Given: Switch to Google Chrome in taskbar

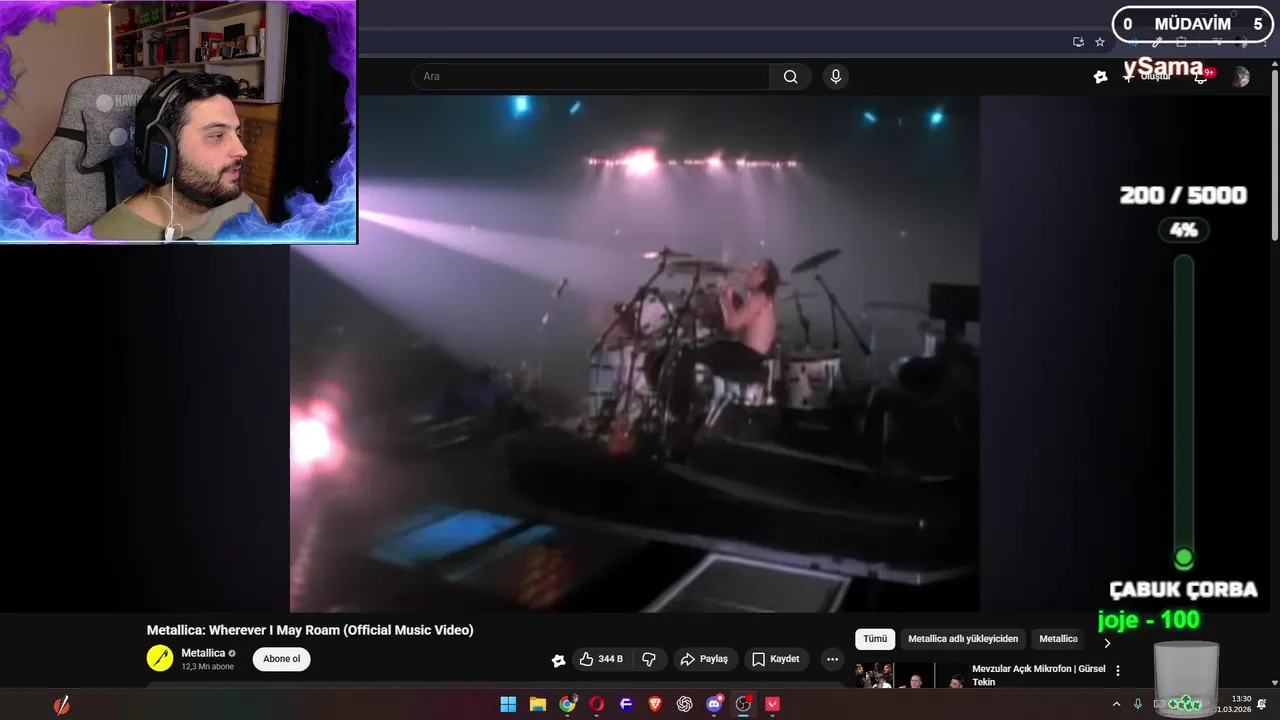Looking at the screenshot, I should (567, 704).
